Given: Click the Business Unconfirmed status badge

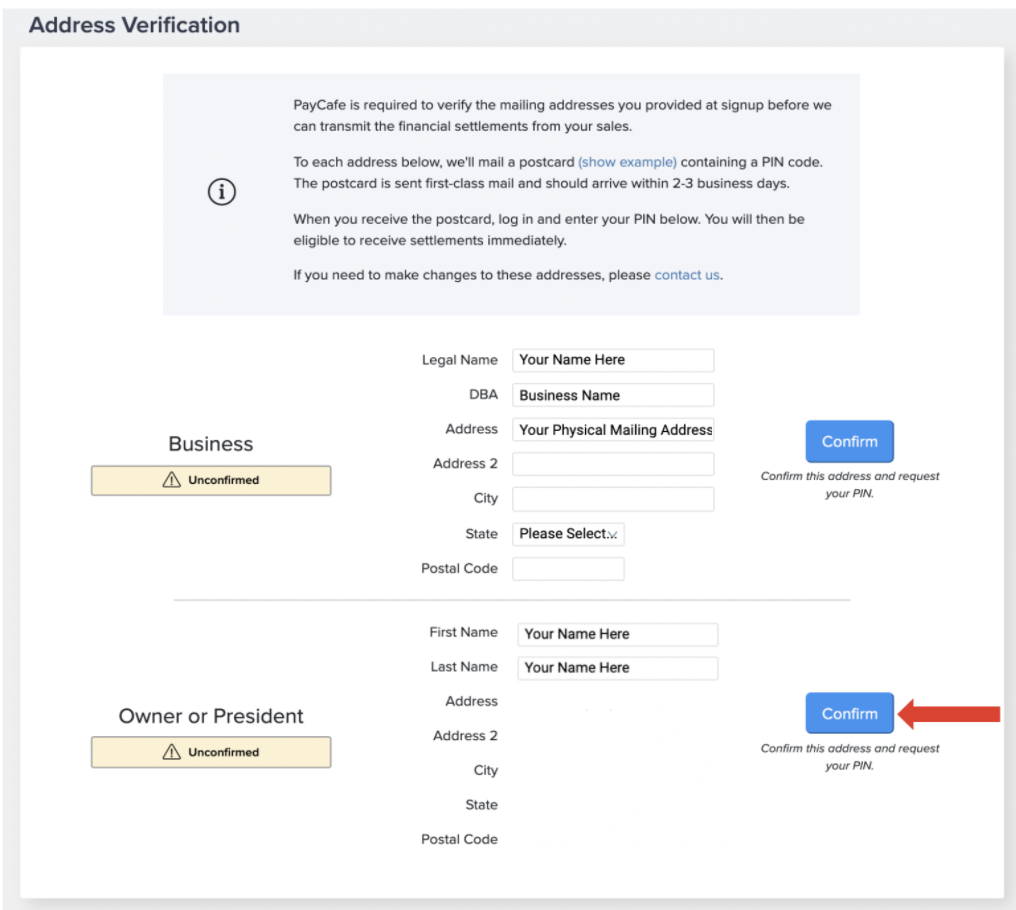Looking at the screenshot, I should (x=211, y=480).
